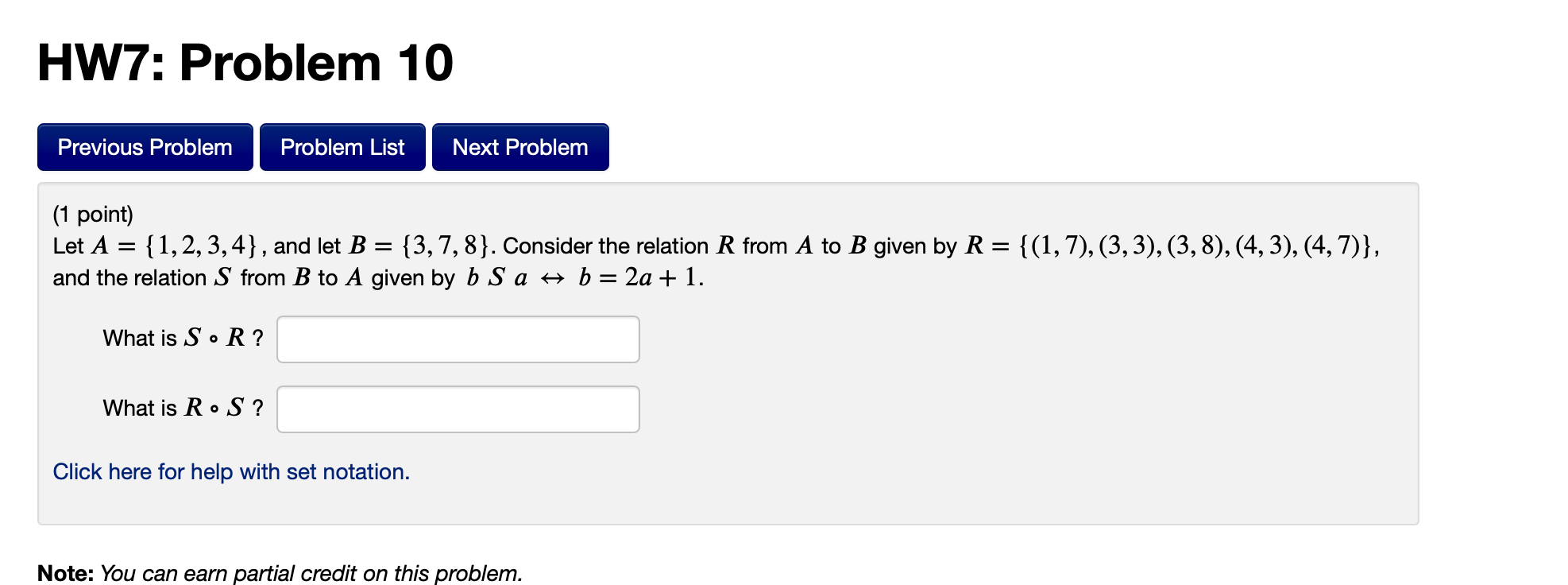Click the answer field for R ∘ S
Image resolution: width=1568 pixels, height=585 pixels.
(457, 409)
